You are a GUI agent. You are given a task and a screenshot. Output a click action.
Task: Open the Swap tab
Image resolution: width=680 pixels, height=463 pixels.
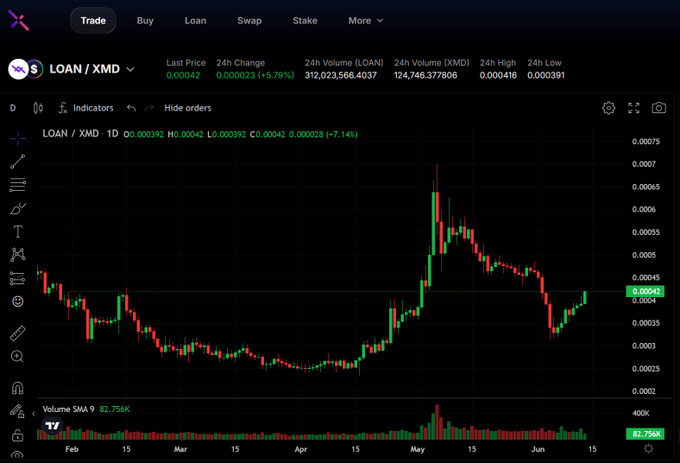coord(249,21)
